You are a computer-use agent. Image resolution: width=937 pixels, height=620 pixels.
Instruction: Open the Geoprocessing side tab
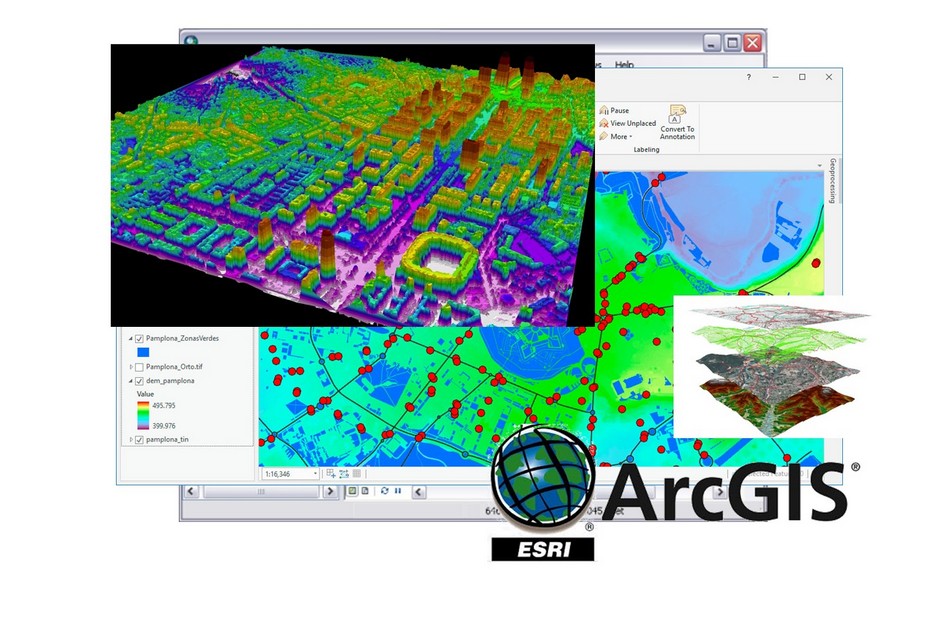point(832,180)
